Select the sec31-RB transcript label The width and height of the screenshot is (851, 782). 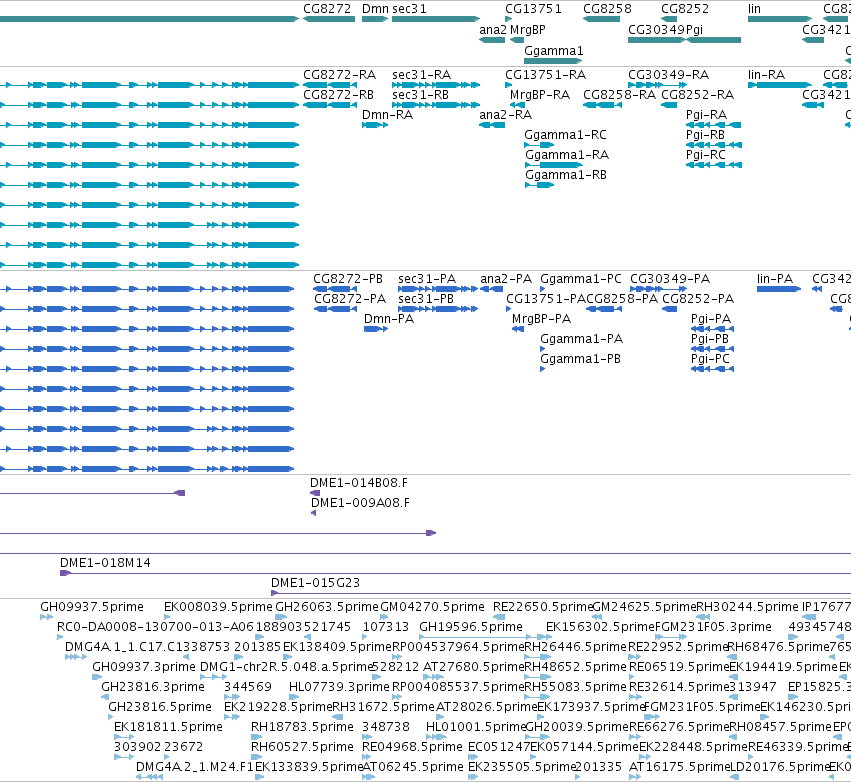click(x=420, y=94)
